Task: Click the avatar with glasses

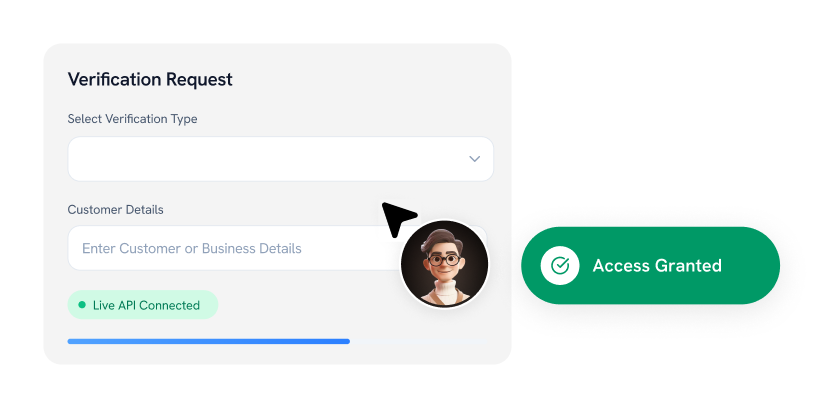Action: click(x=444, y=263)
